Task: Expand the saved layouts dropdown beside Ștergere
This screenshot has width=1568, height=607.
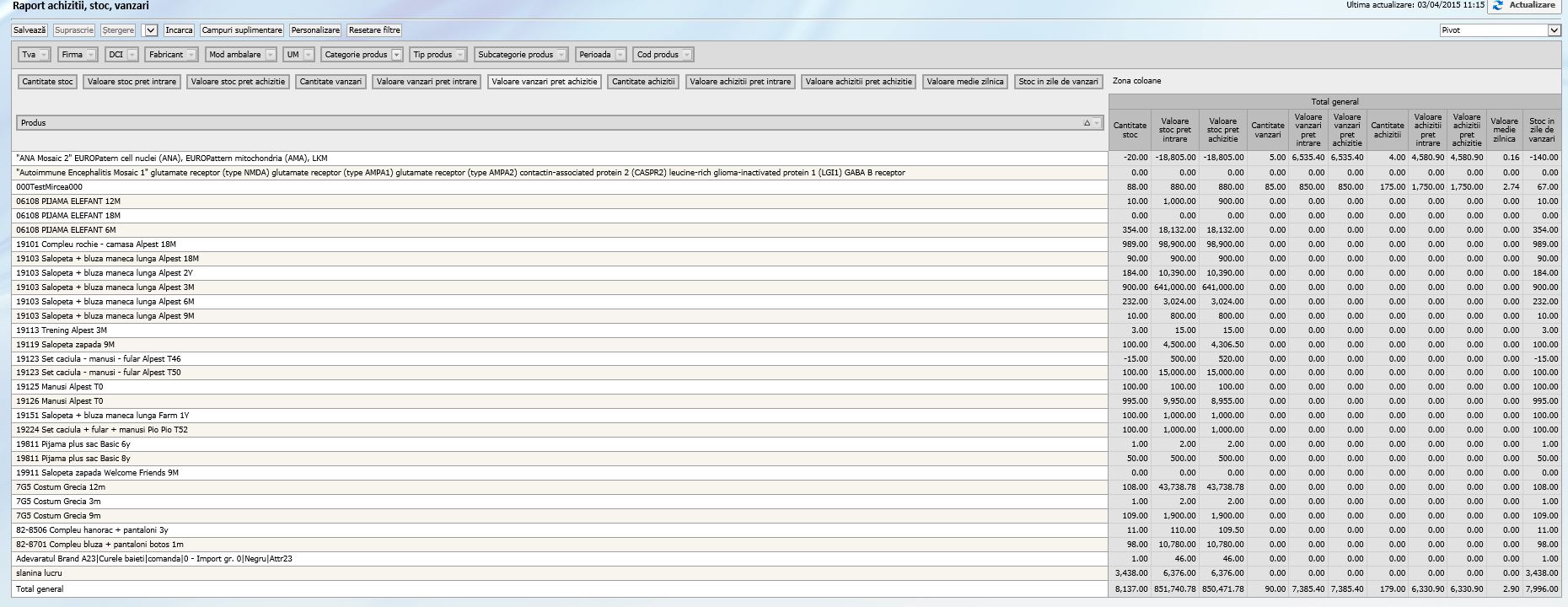Action: tap(151, 30)
